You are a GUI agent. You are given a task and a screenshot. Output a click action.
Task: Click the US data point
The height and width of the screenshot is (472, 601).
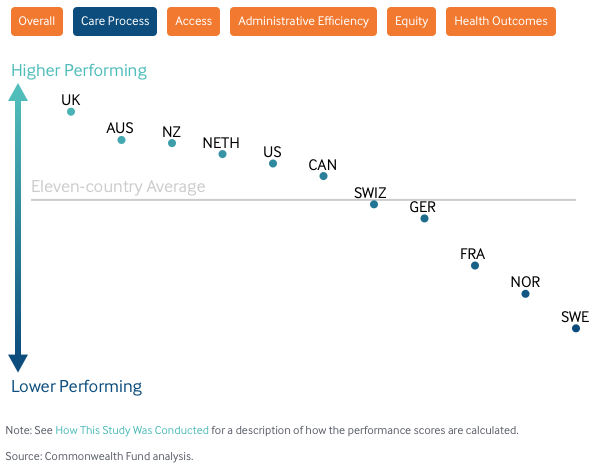tap(273, 164)
